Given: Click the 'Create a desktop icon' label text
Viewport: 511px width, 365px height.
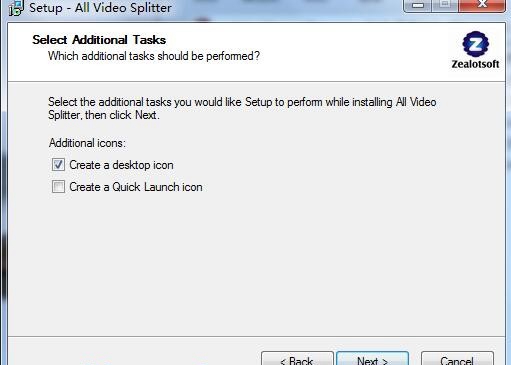Looking at the screenshot, I should (x=121, y=165).
